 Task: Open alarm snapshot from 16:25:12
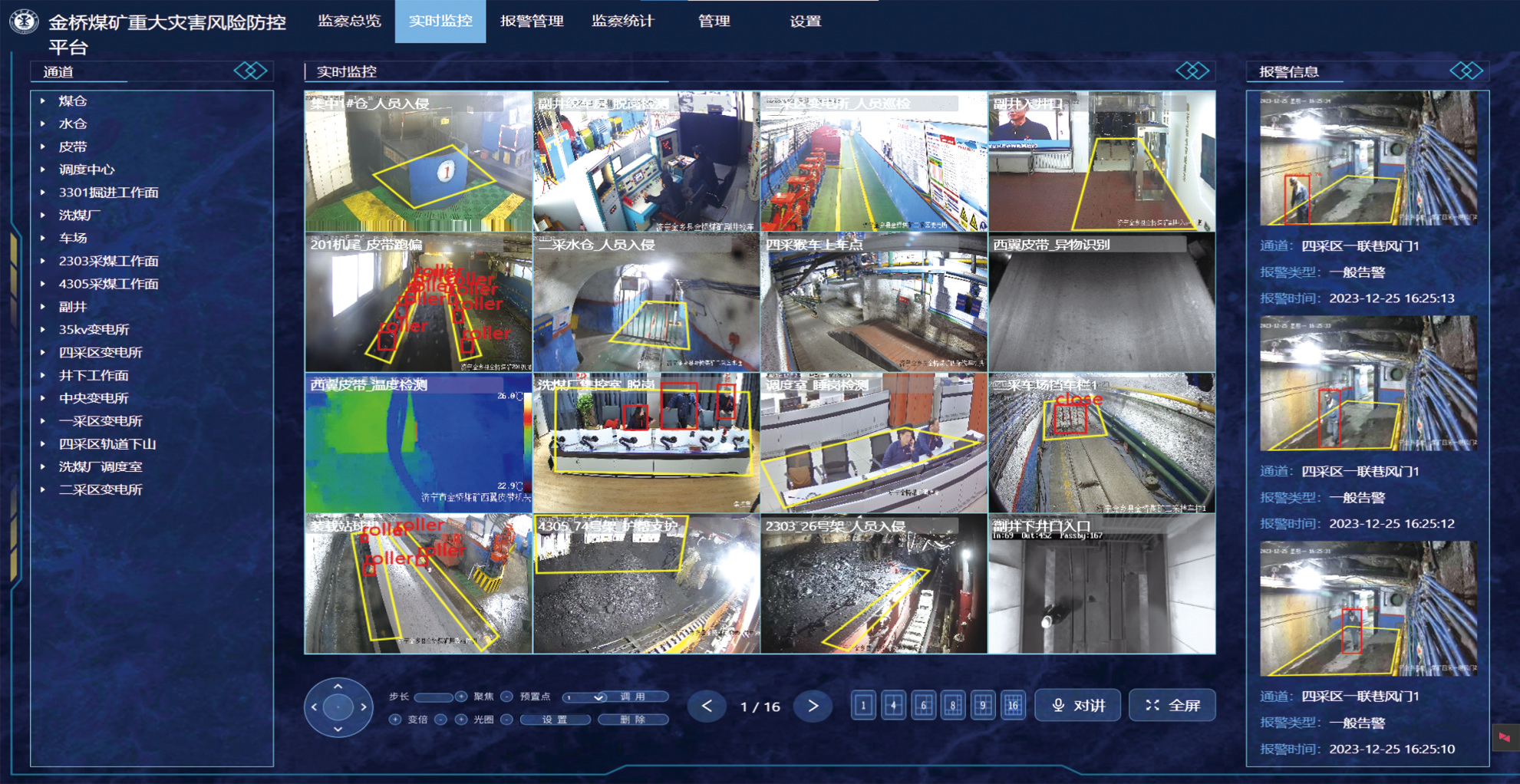coord(1369,384)
